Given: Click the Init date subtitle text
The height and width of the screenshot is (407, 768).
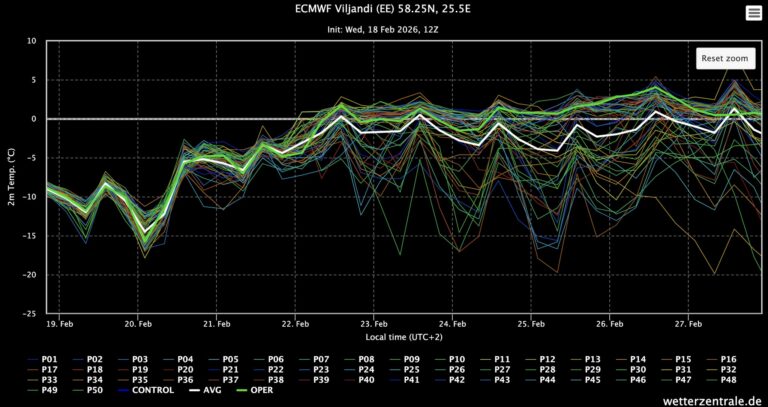Looking at the screenshot, I should tap(384, 29).
